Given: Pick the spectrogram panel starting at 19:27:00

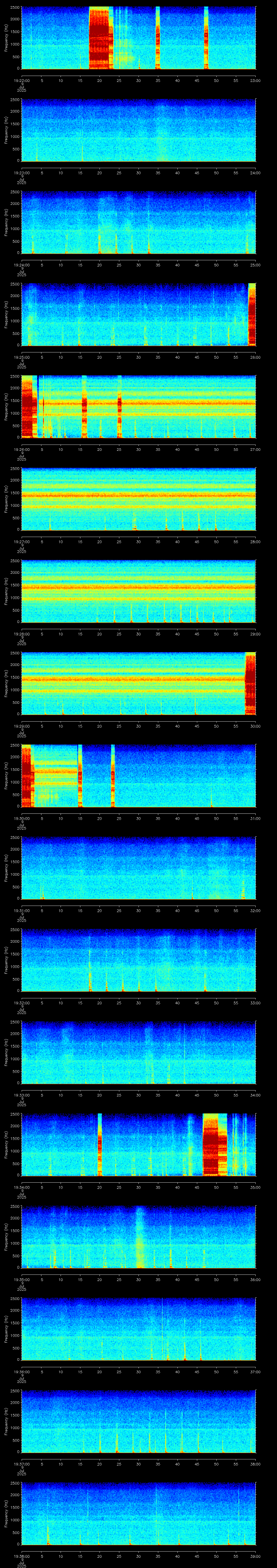Looking at the screenshot, I should tap(138, 499).
